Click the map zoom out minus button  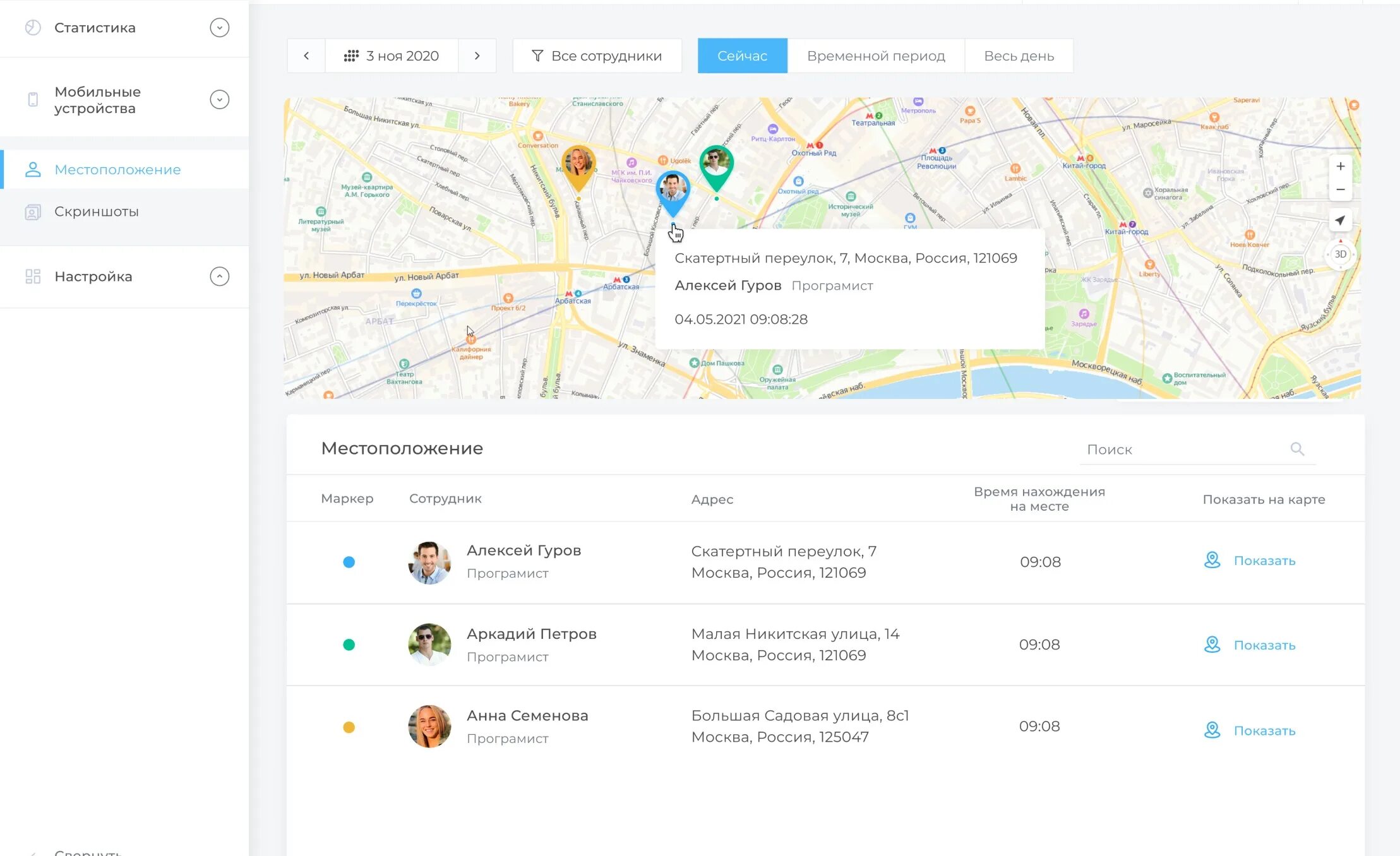click(1340, 189)
